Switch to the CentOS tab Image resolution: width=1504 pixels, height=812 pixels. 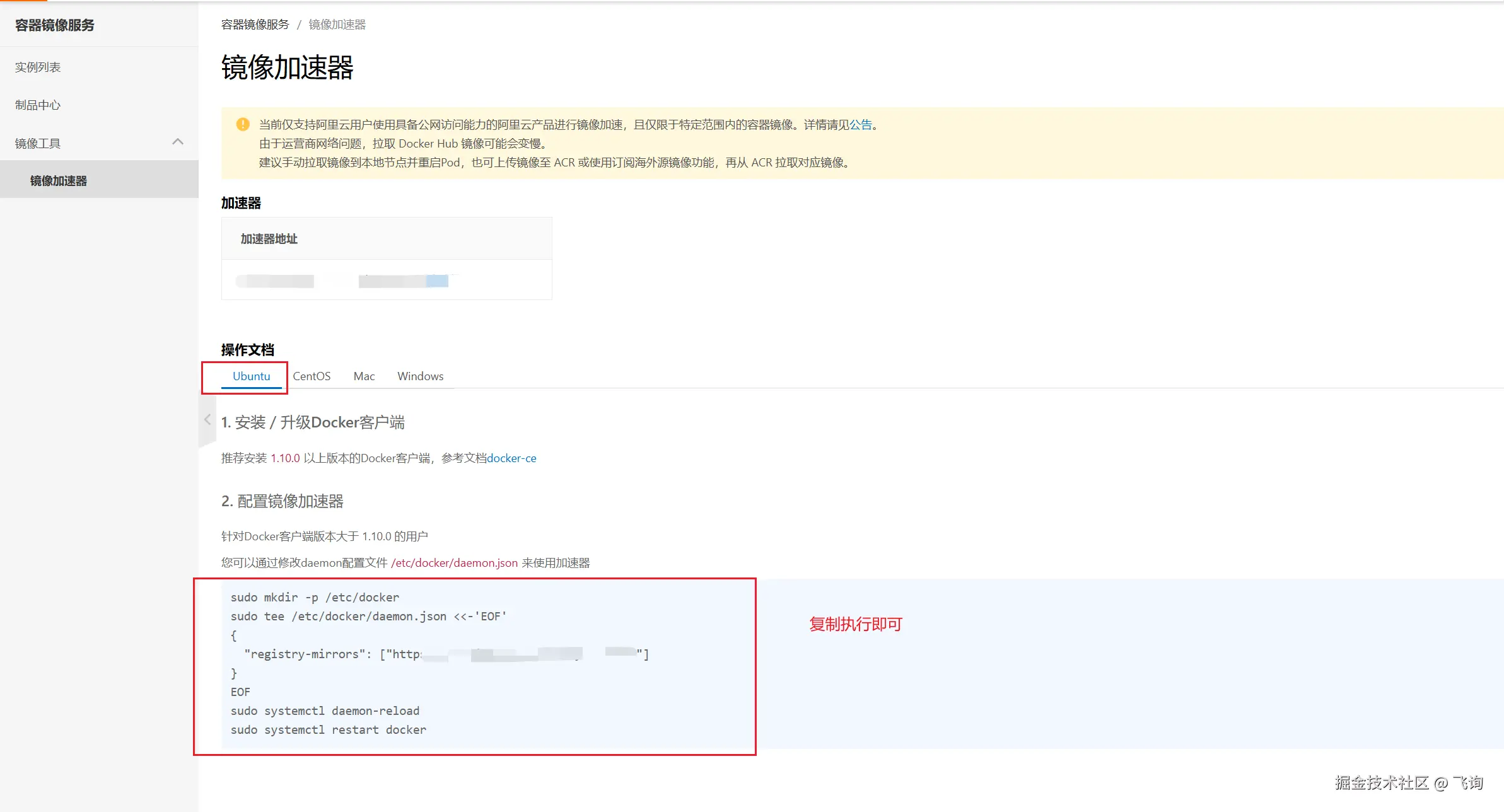point(311,376)
